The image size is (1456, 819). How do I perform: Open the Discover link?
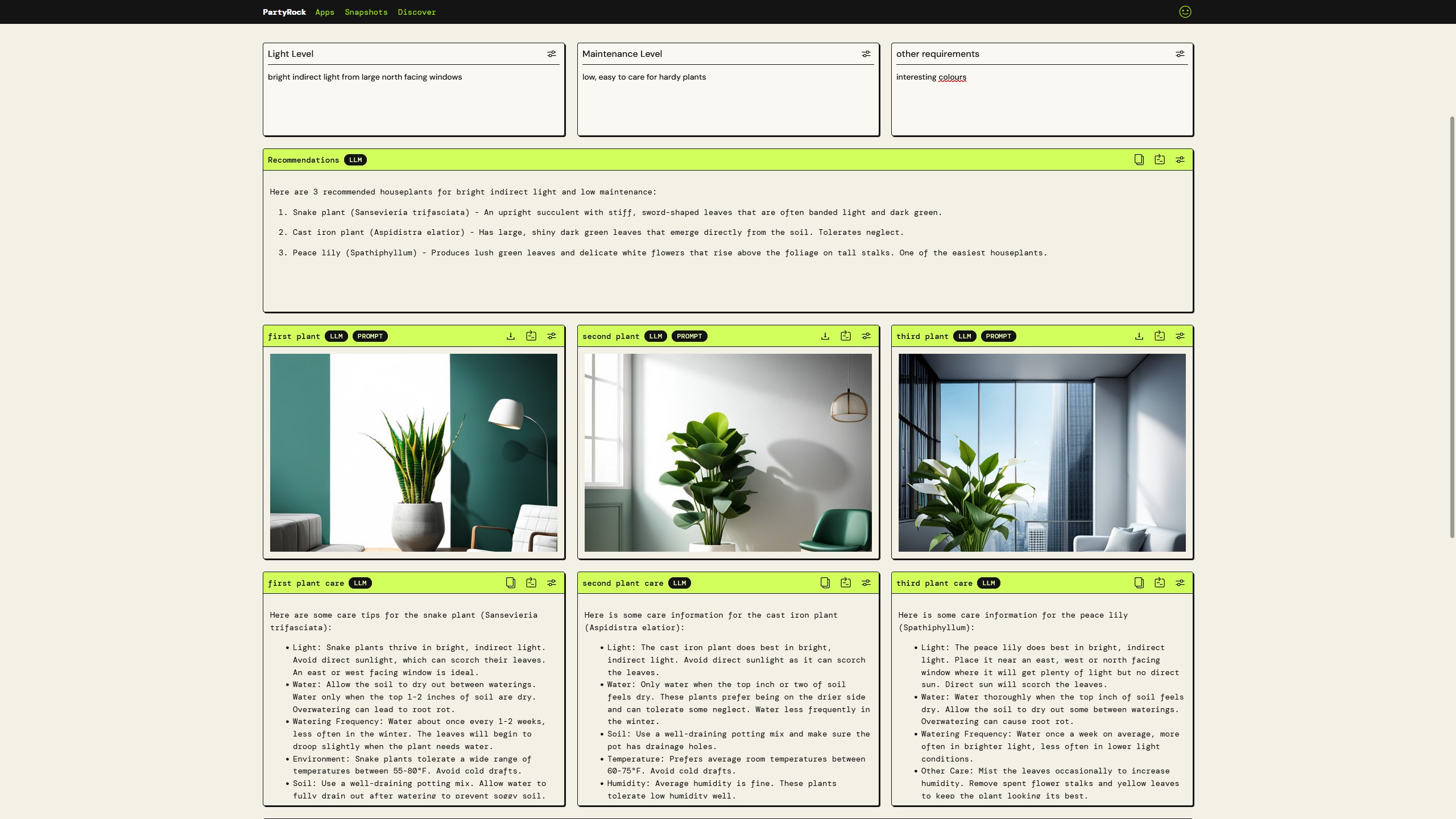(416, 12)
